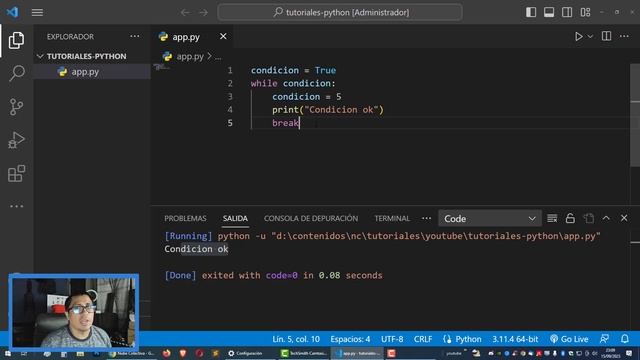Maximize the panel with the chevron up

tap(606, 218)
